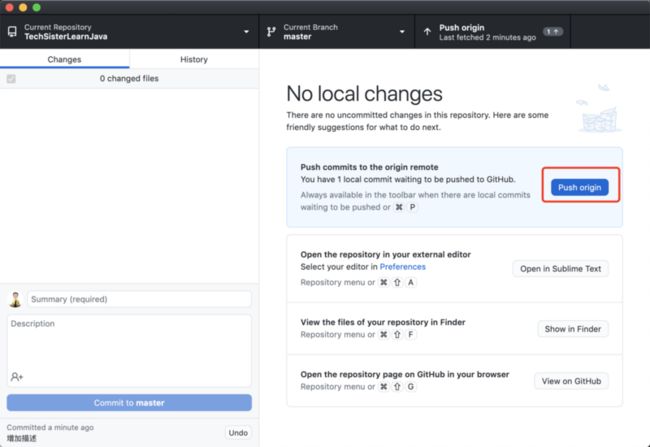This screenshot has width=650, height=447.
Task: Click View on GitHub button
Action: 571,381
